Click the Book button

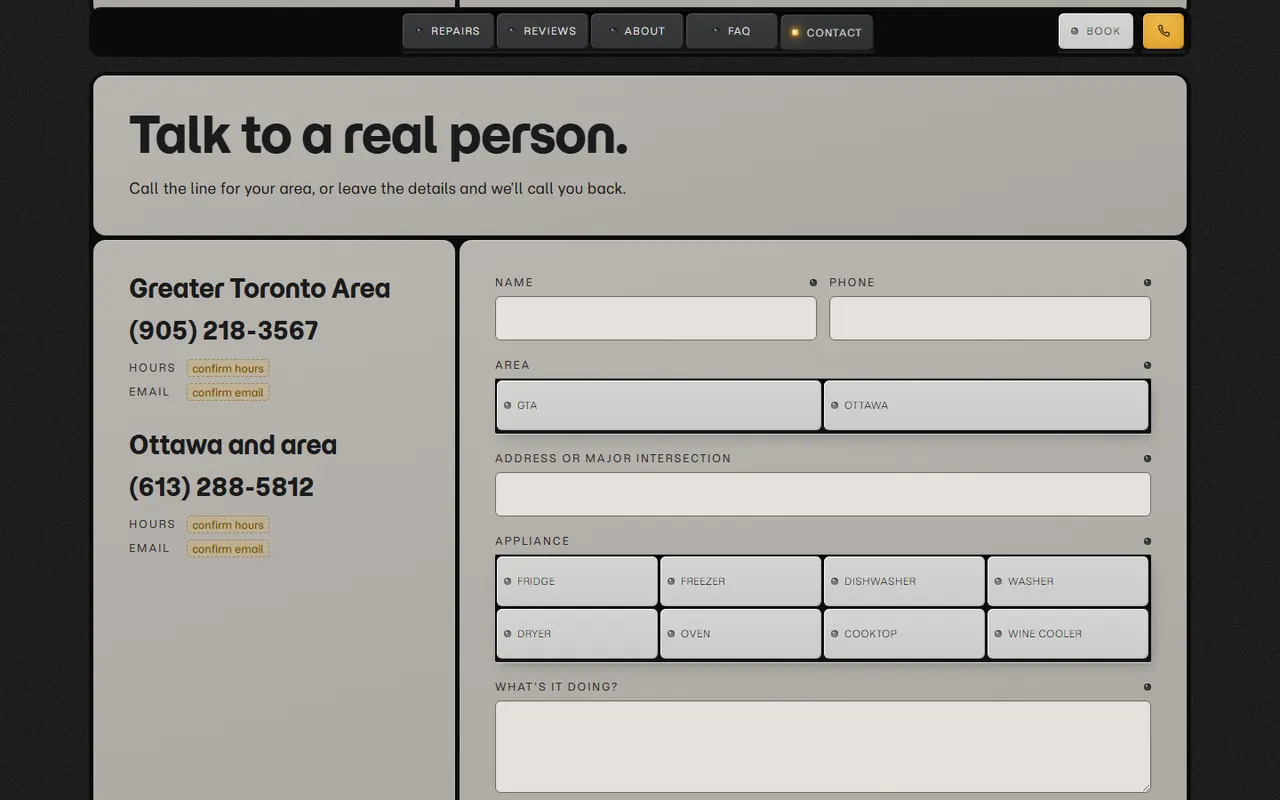click(x=1096, y=31)
